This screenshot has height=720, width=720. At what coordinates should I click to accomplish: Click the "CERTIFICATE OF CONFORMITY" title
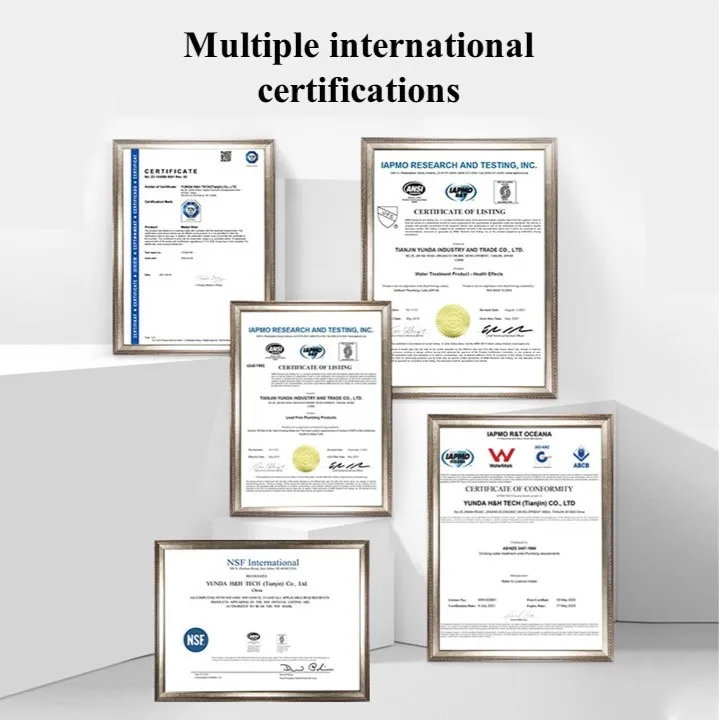coord(519,489)
